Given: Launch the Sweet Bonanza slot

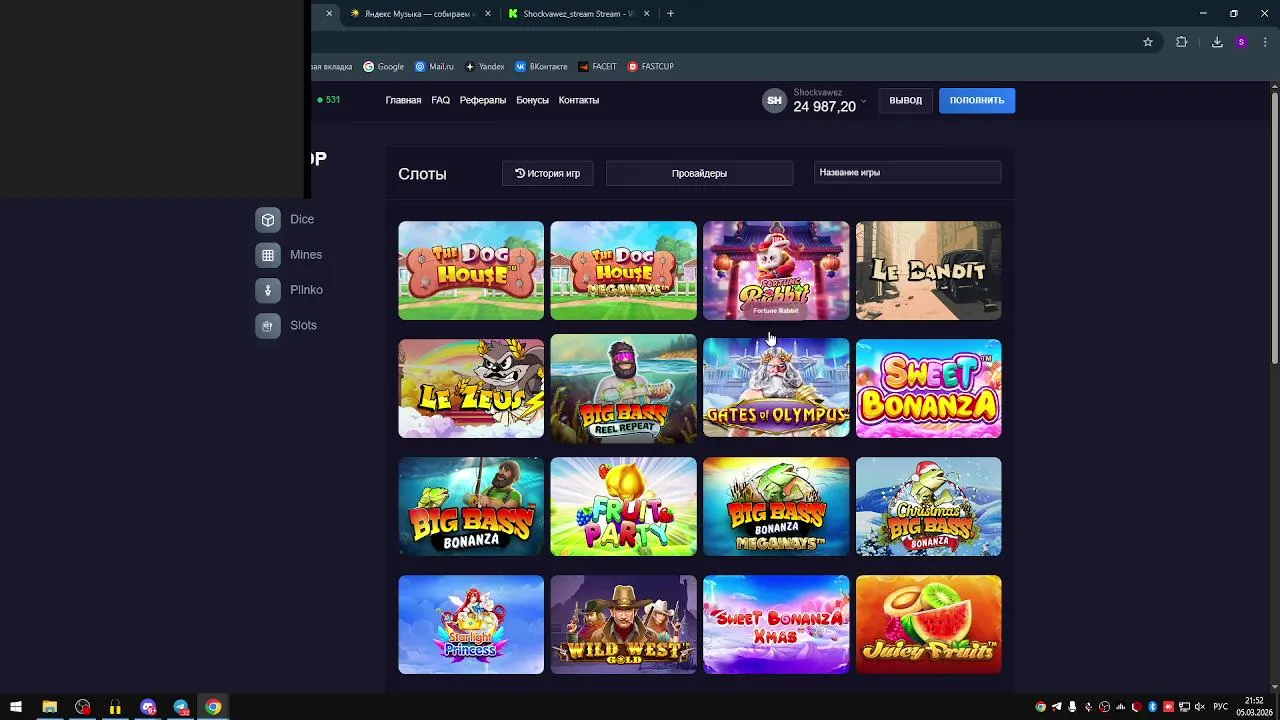Looking at the screenshot, I should click(928, 388).
